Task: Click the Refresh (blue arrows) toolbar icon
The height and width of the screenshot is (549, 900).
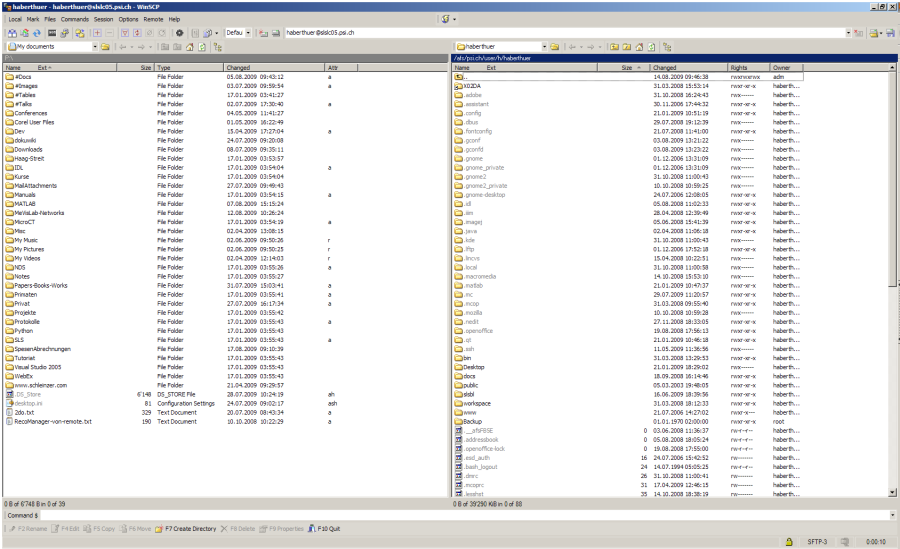Action: click(37, 33)
